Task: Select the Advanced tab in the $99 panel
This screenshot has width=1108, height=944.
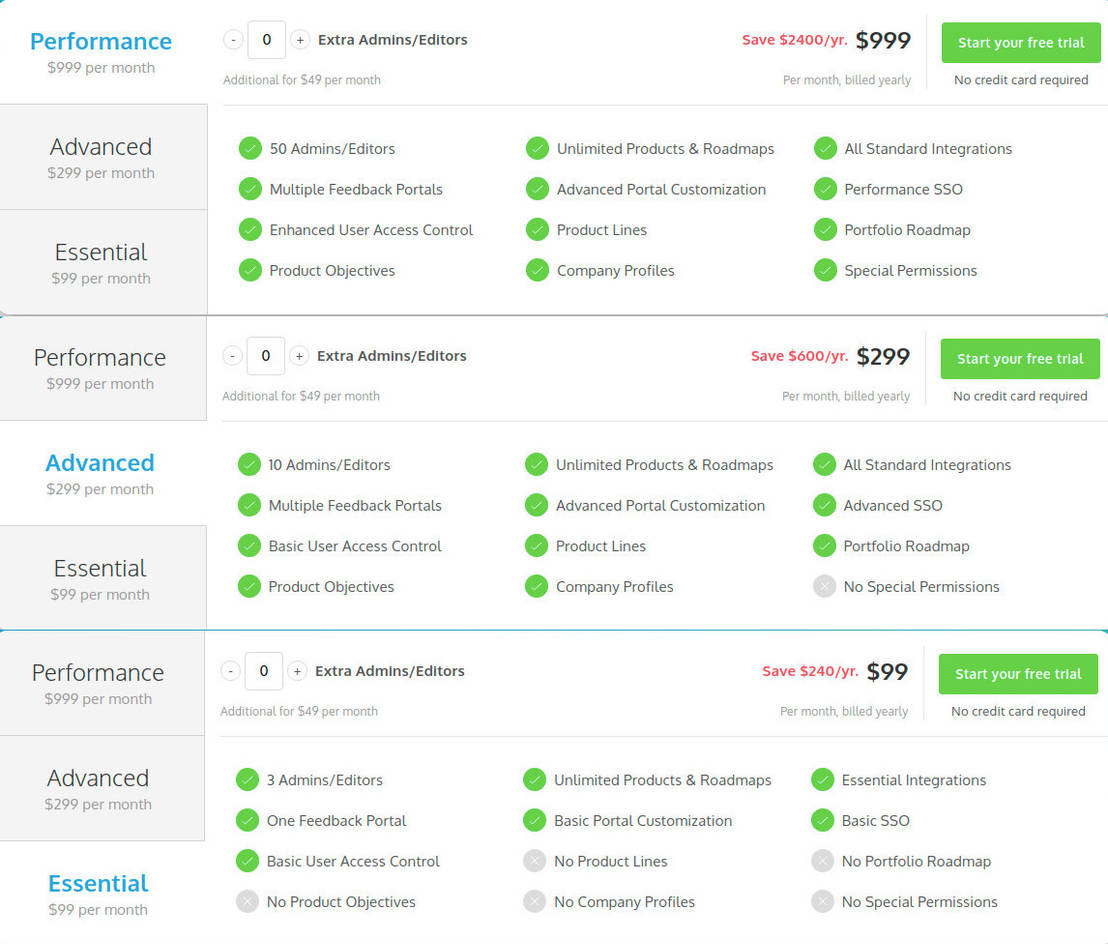Action: 102,789
